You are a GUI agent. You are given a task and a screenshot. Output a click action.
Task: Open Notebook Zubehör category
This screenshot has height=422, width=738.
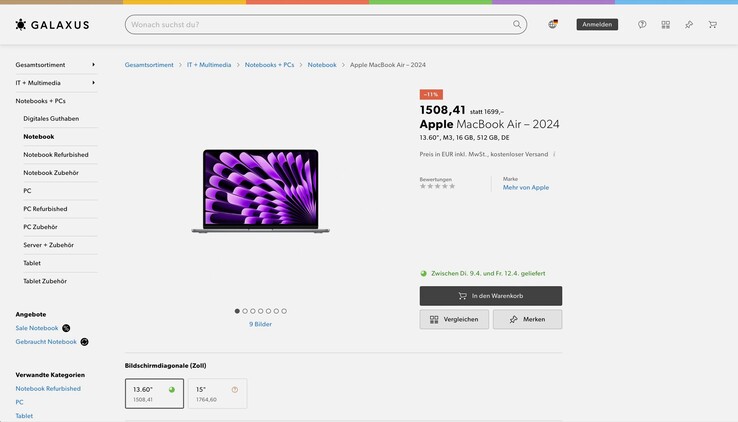pyautogui.click(x=51, y=173)
